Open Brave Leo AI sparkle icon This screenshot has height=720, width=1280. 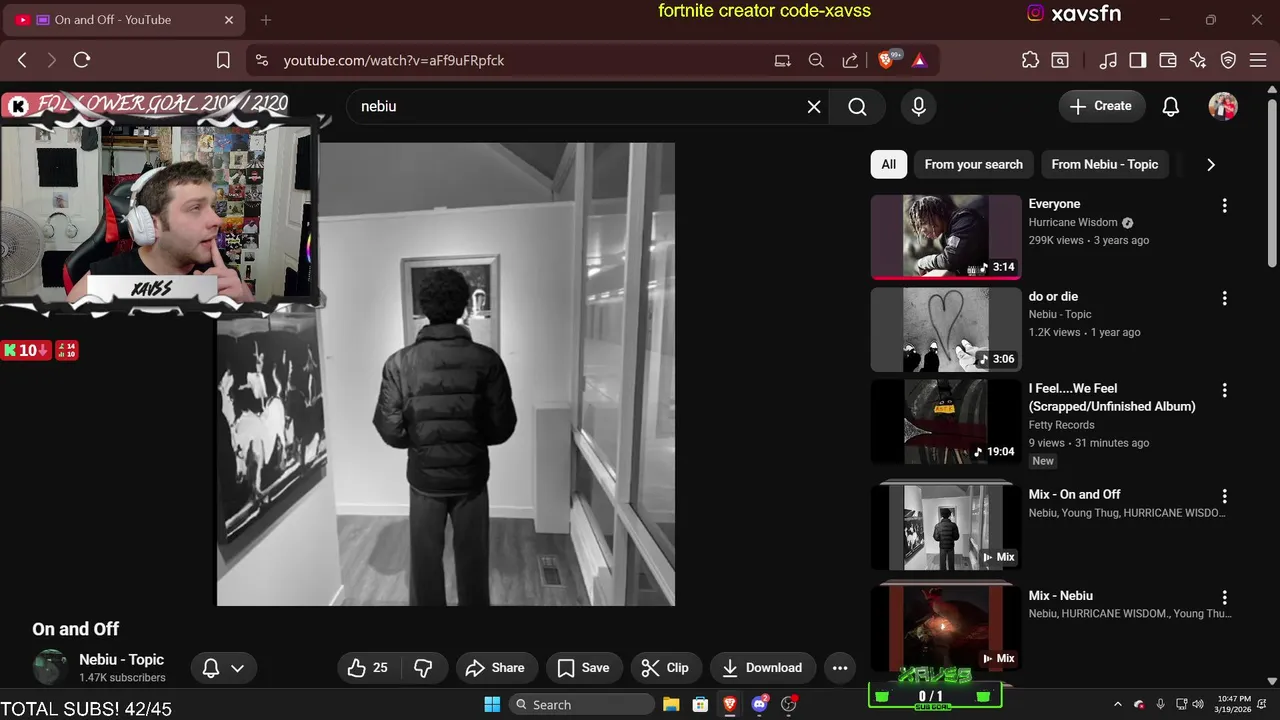pos(1198,60)
